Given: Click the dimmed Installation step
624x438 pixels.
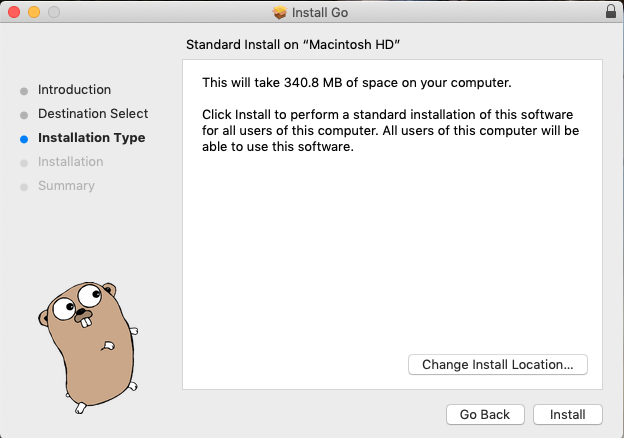Looking at the screenshot, I should pos(70,162).
